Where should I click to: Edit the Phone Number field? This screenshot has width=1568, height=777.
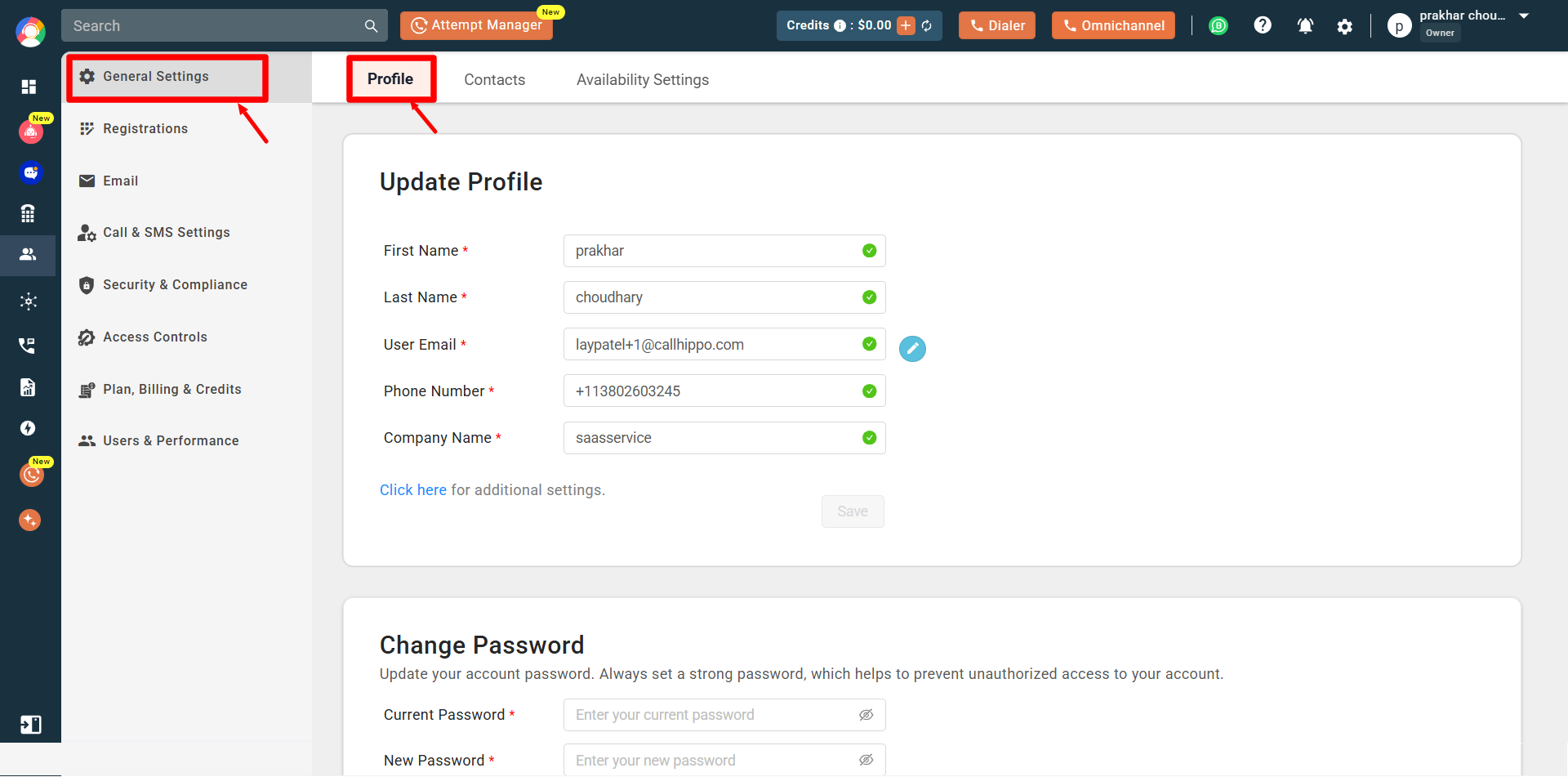(x=724, y=391)
